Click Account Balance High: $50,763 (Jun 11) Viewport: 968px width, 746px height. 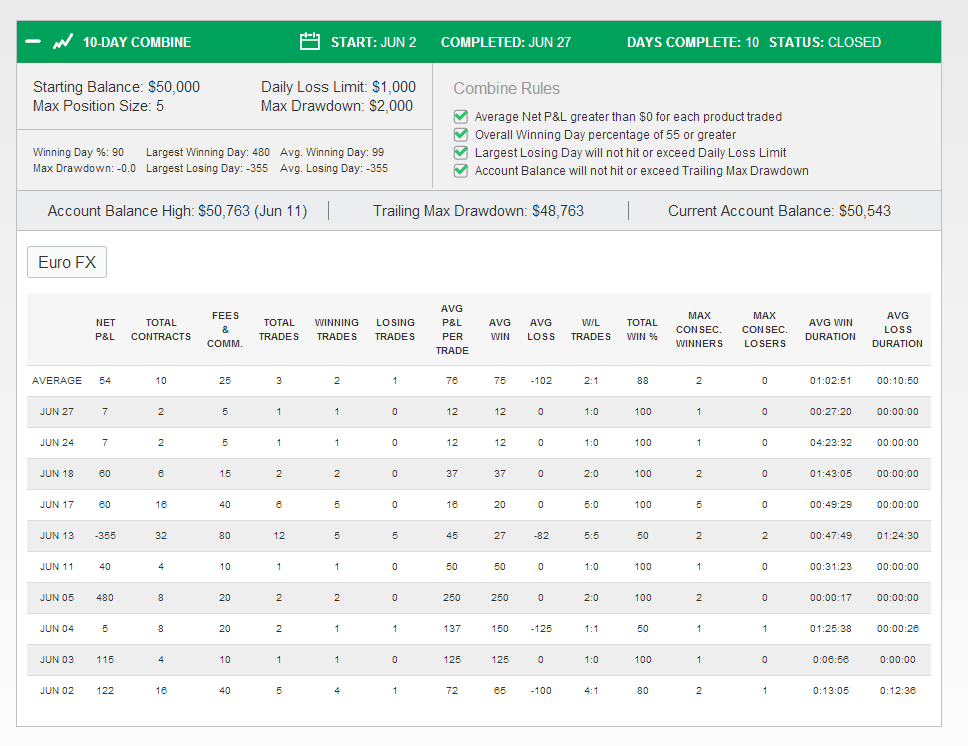click(x=177, y=211)
